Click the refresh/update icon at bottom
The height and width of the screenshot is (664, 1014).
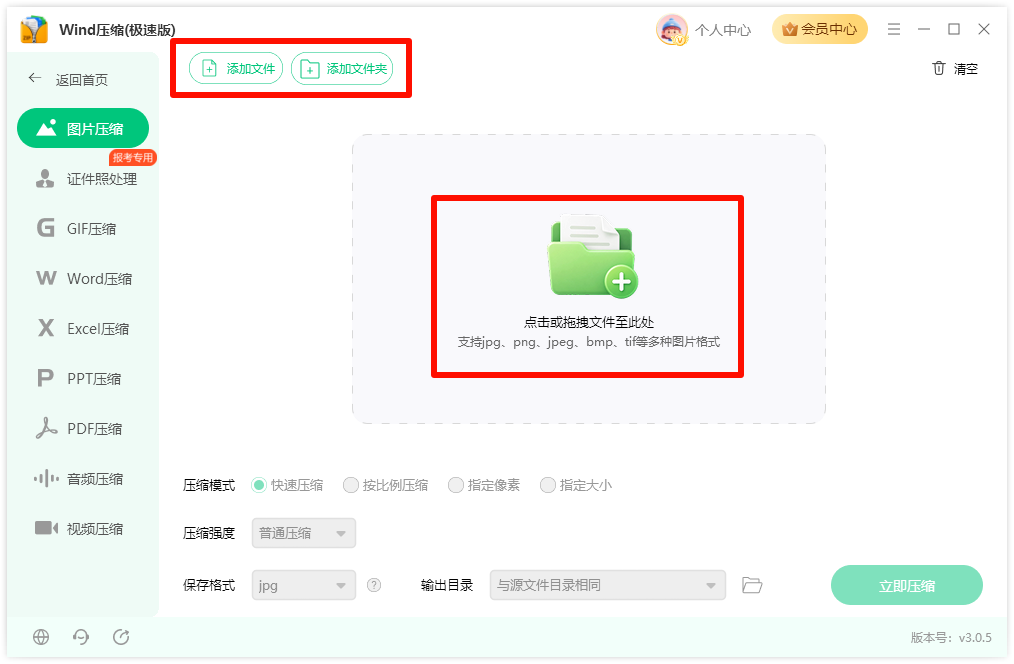[x=121, y=637]
